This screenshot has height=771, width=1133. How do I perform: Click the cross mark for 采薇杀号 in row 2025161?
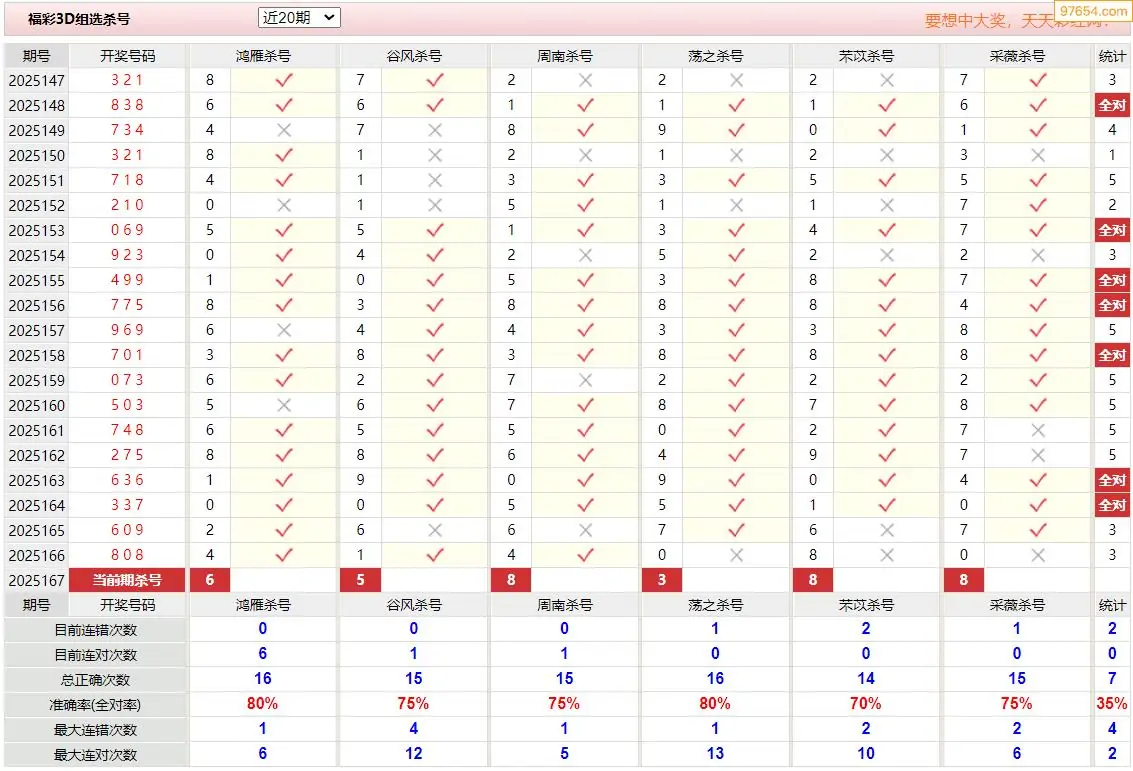[1038, 431]
